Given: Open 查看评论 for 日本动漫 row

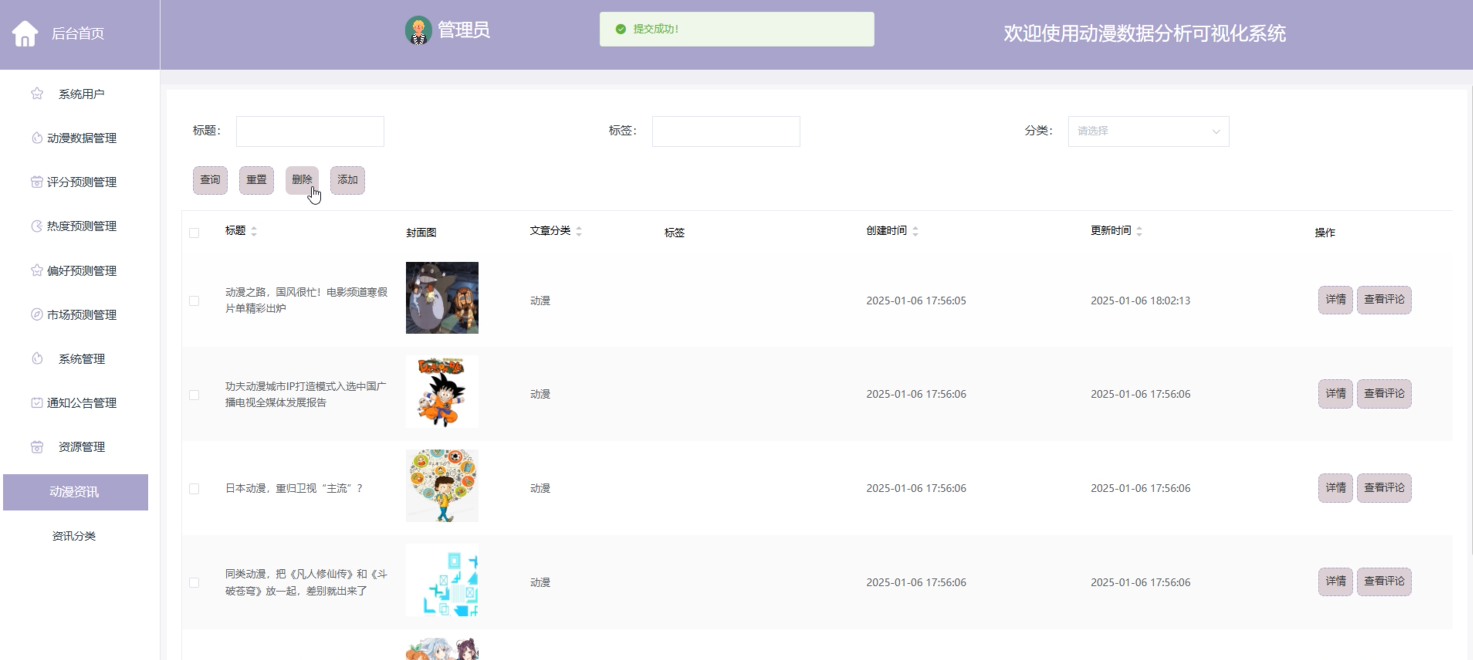Looking at the screenshot, I should point(1384,488).
